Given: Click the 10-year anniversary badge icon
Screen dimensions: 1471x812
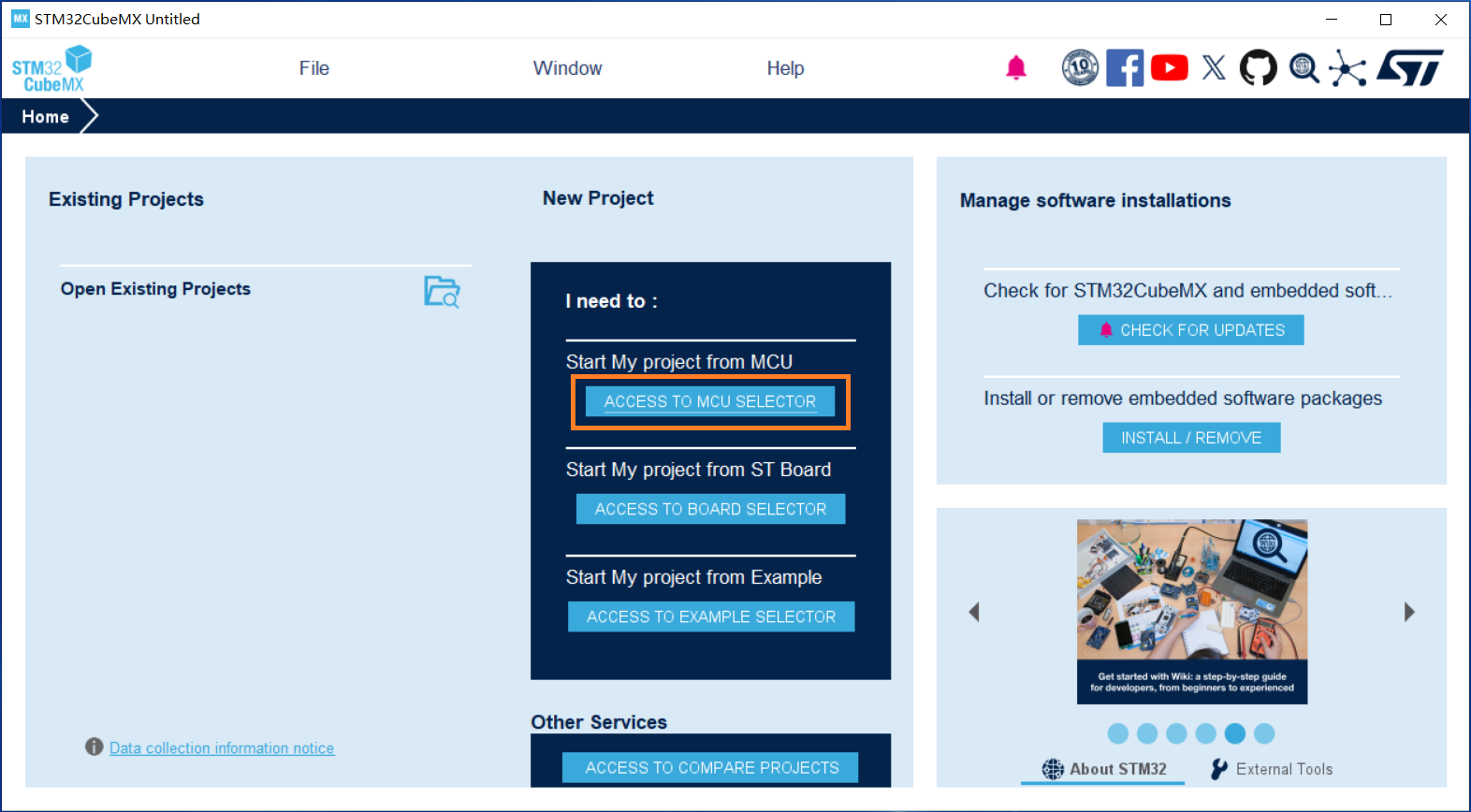Looking at the screenshot, I should click(1080, 67).
